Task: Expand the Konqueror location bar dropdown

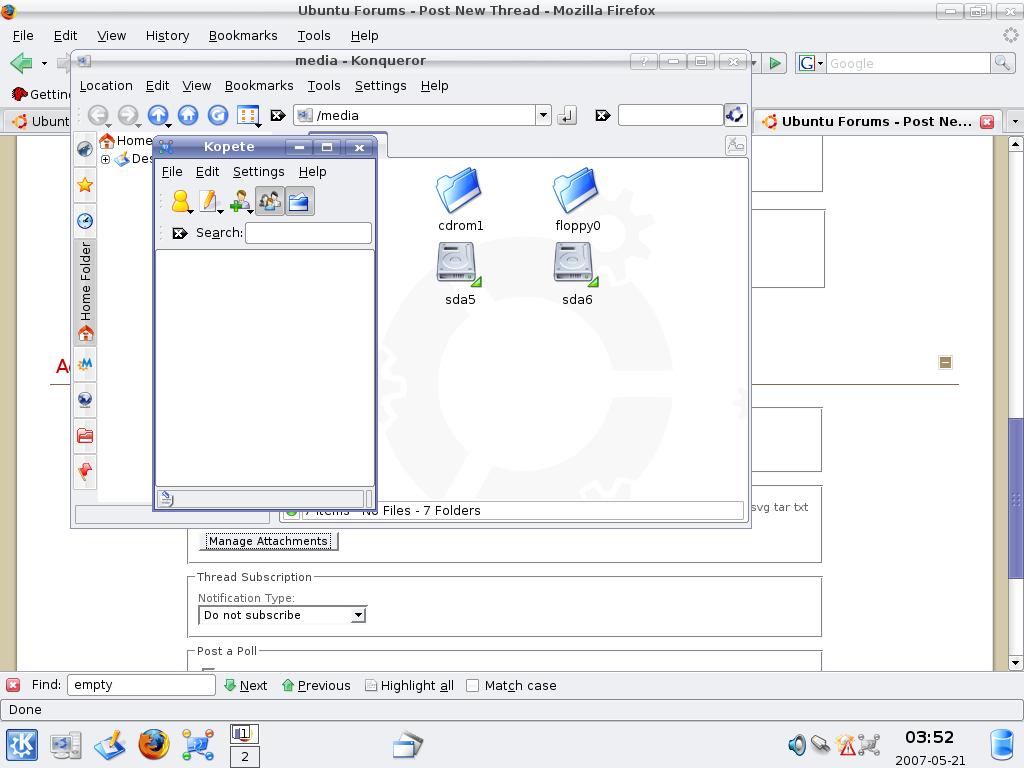Action: [543, 115]
